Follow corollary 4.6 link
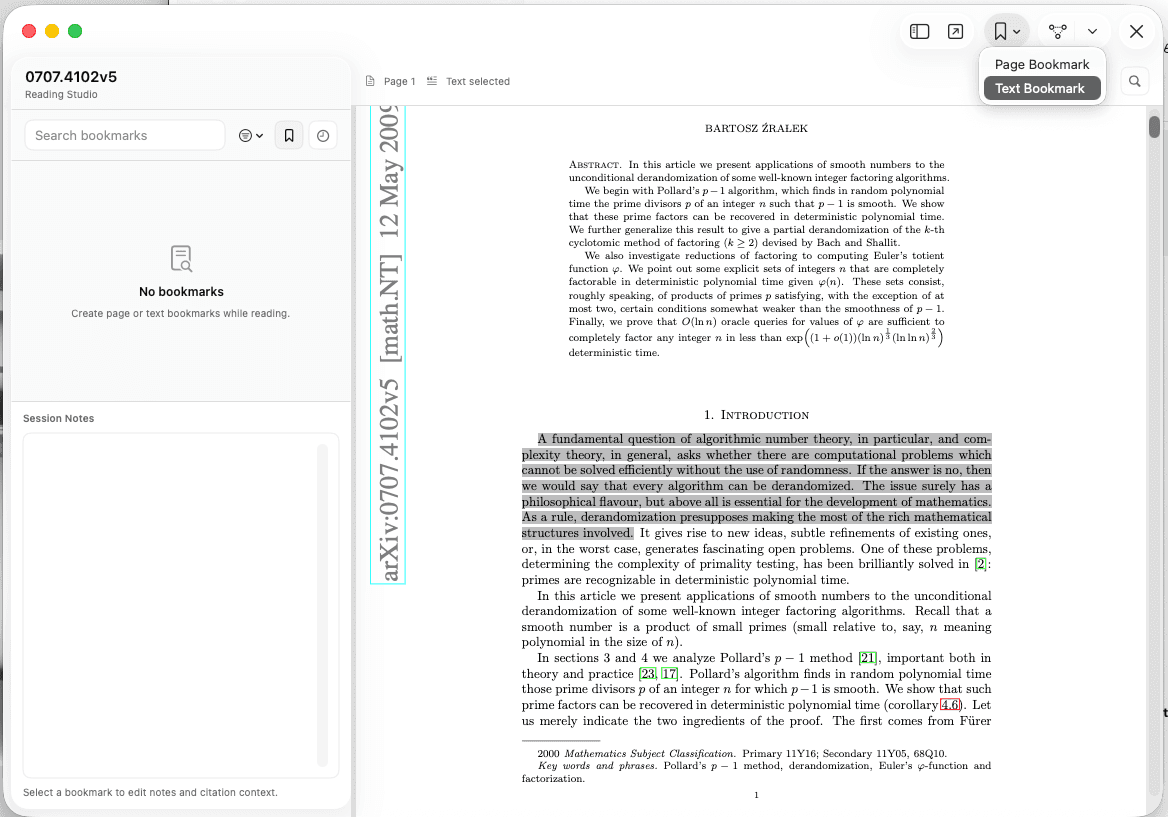The height and width of the screenshot is (817, 1168). tap(950, 705)
